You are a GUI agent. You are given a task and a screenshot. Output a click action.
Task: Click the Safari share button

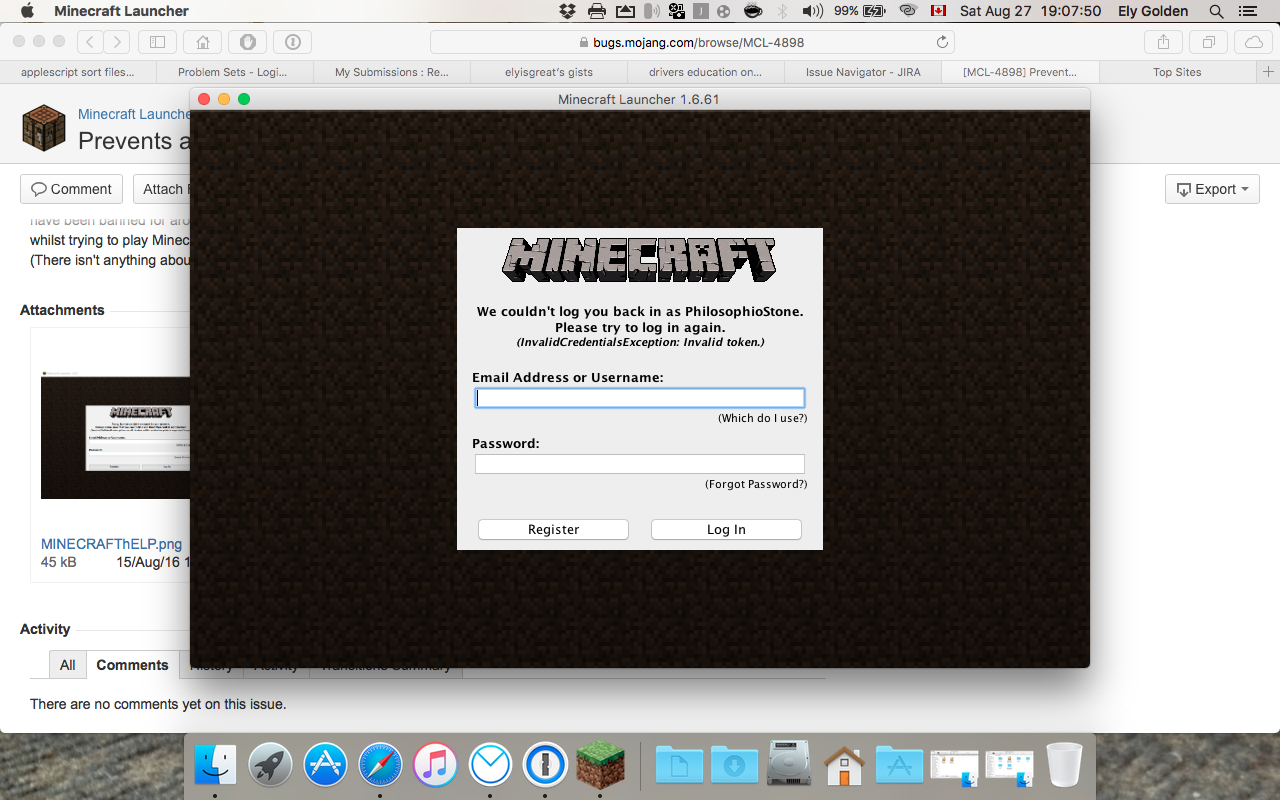point(1163,42)
